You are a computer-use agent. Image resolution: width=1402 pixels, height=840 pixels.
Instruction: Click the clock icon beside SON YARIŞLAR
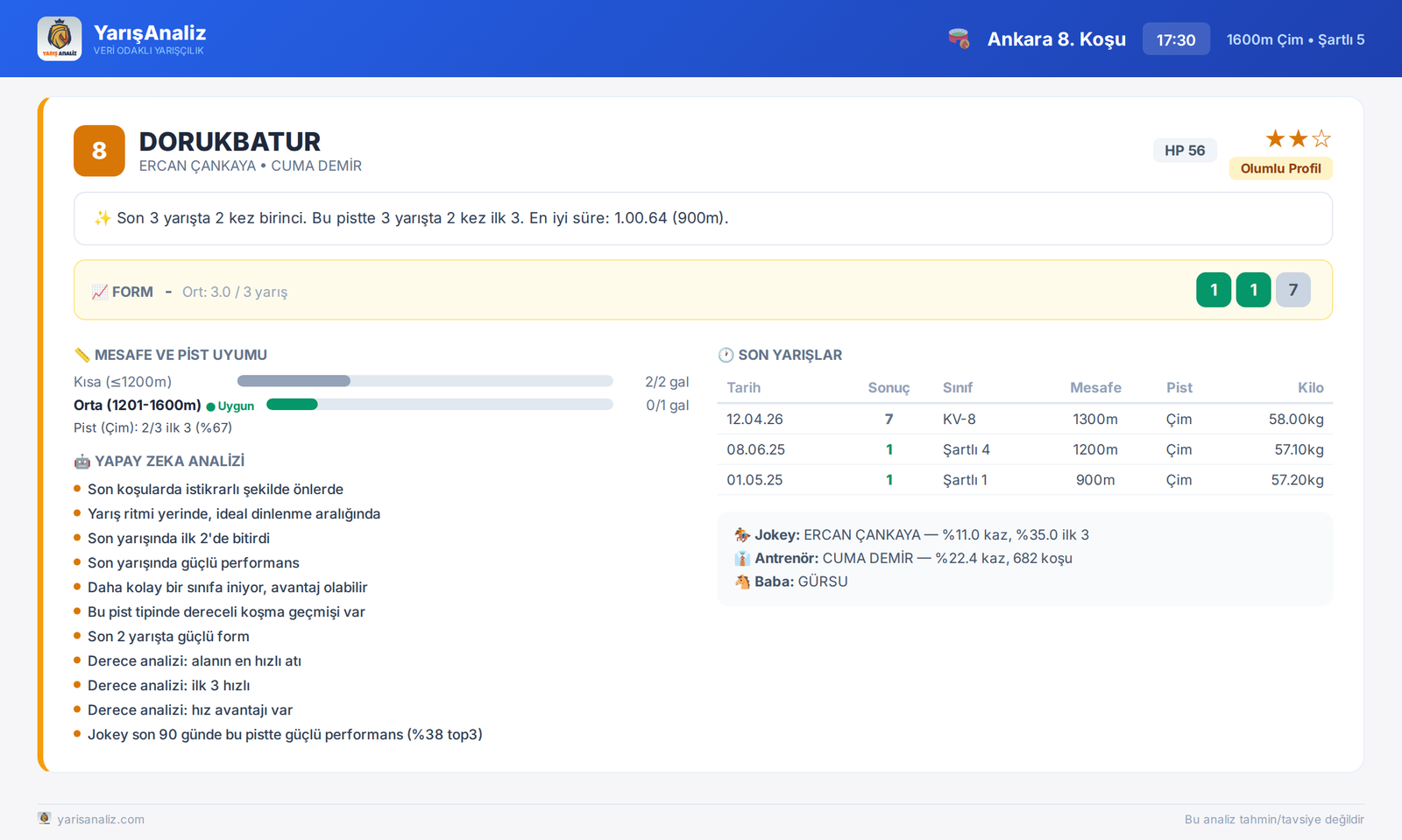(726, 355)
